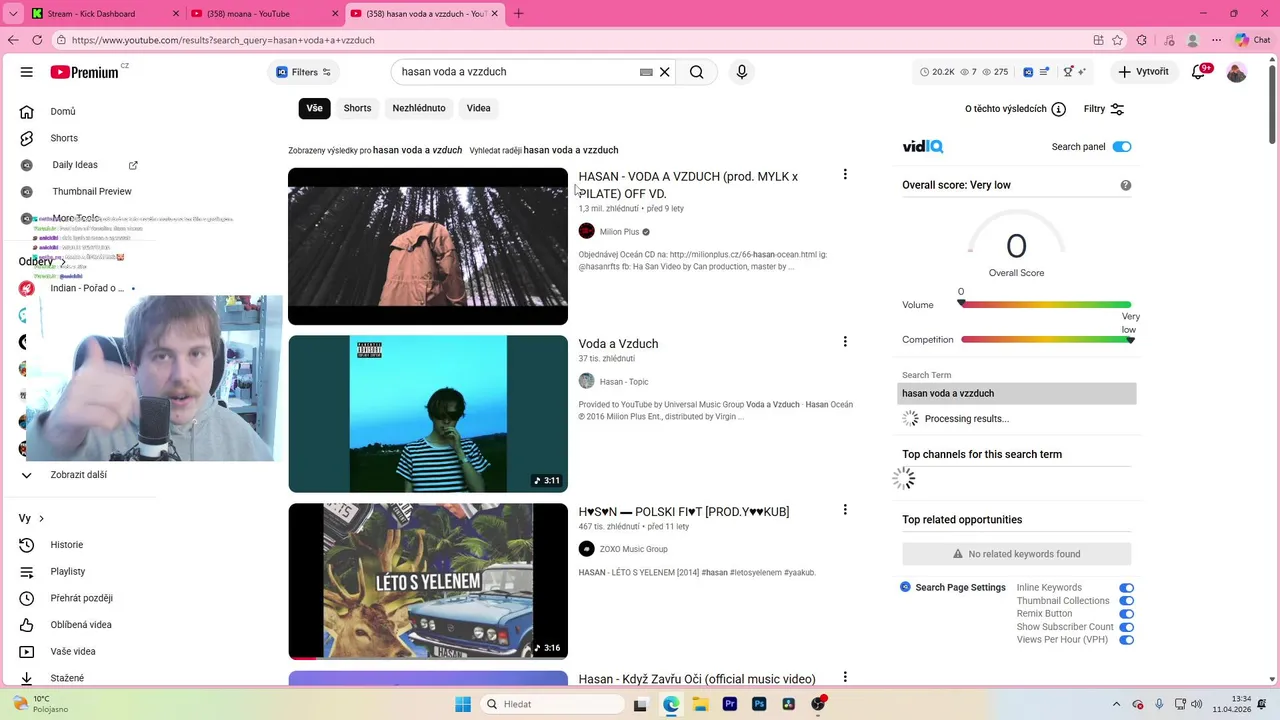Open Milion Plus channel avatar
The height and width of the screenshot is (720, 1280).
pyautogui.click(x=587, y=231)
